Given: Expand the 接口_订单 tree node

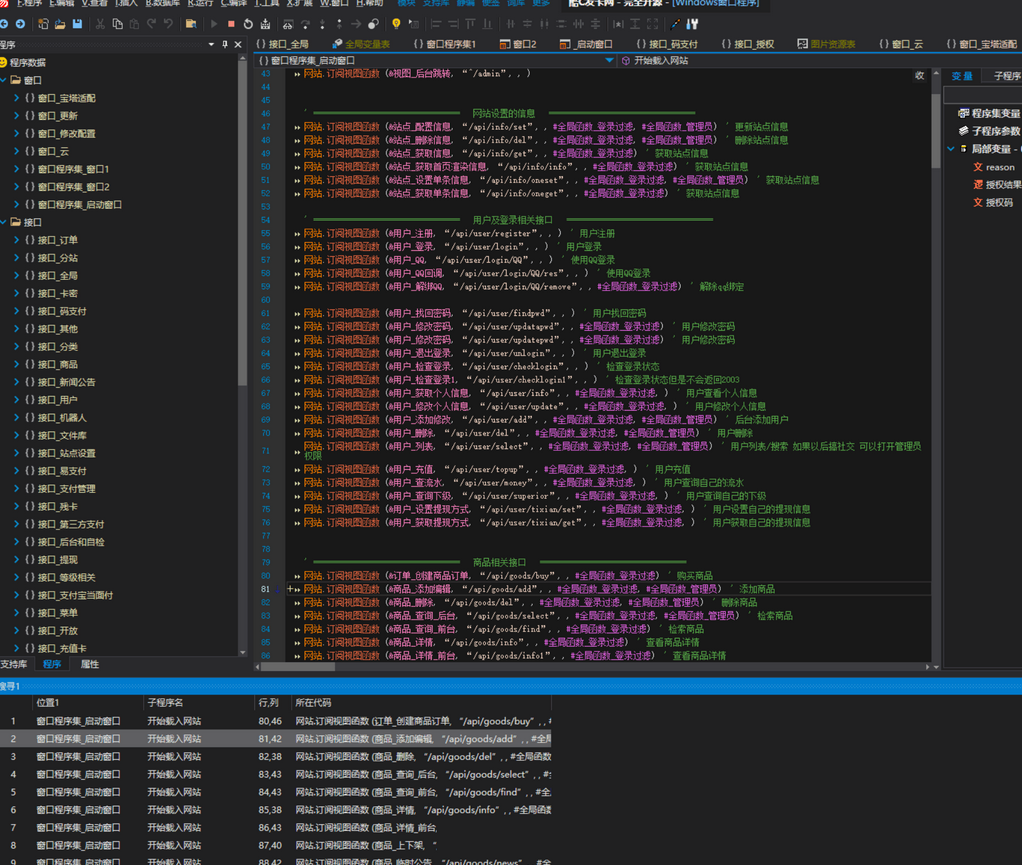Looking at the screenshot, I should pos(16,240).
